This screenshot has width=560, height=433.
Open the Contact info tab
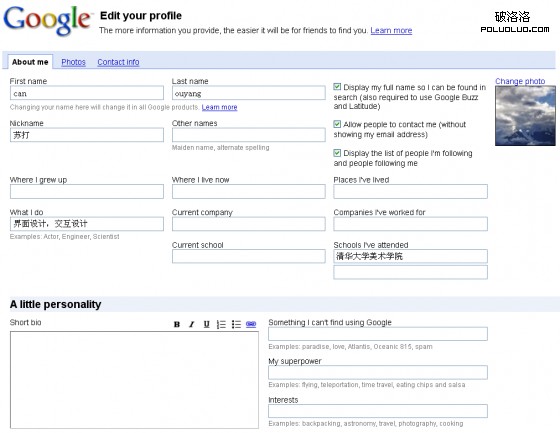[118, 62]
